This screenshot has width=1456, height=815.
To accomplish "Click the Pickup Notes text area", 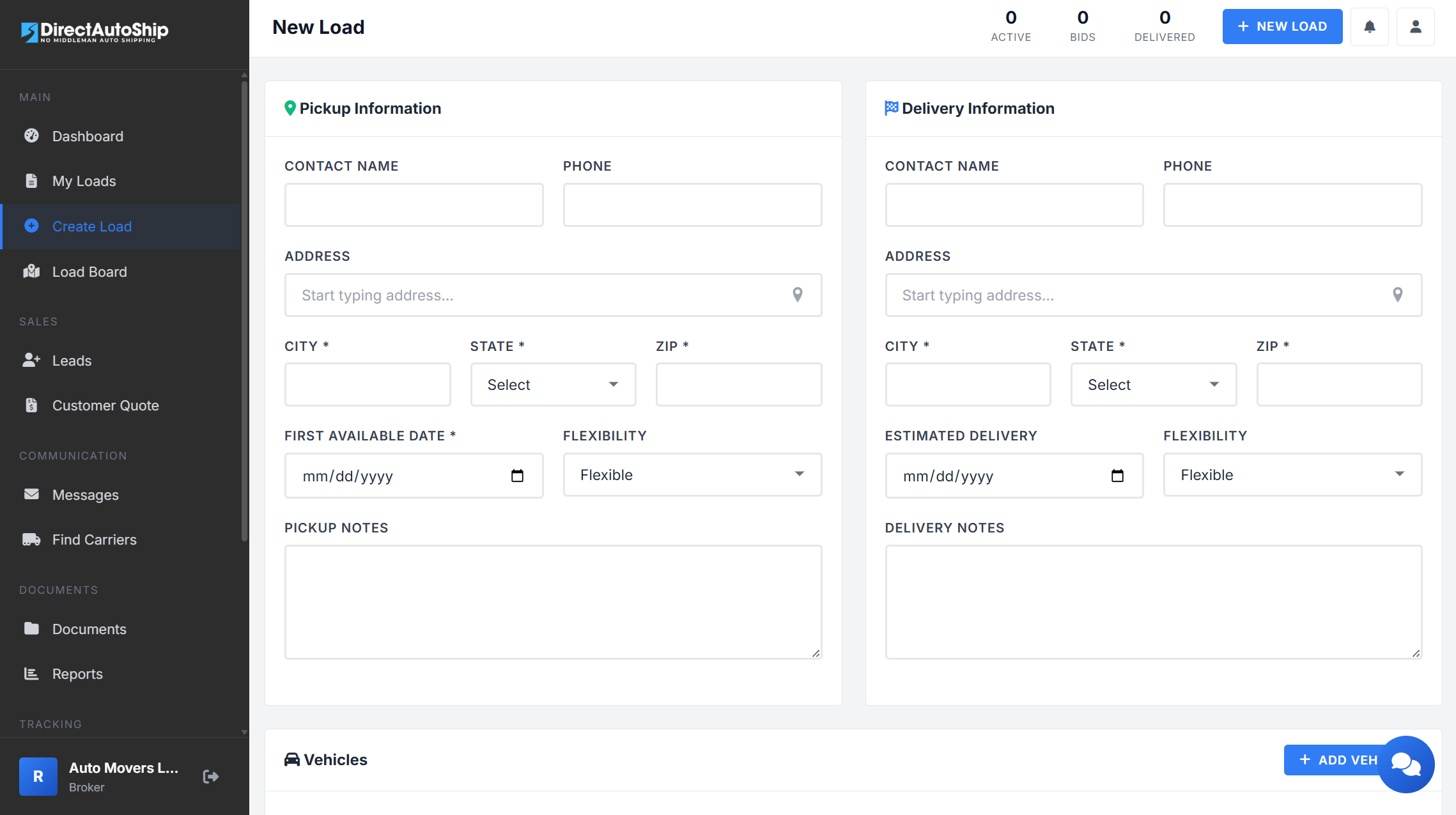I will pos(553,602).
